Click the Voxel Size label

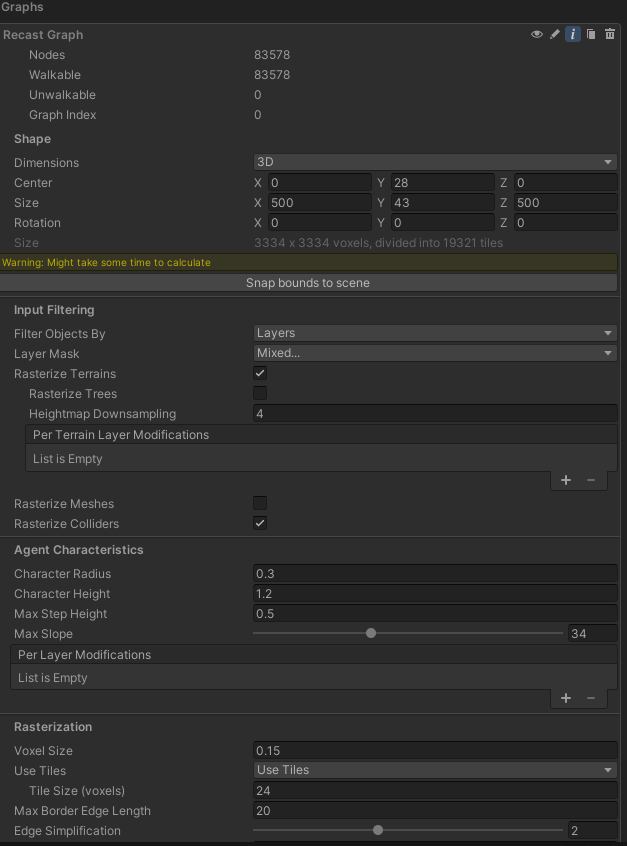point(43,751)
